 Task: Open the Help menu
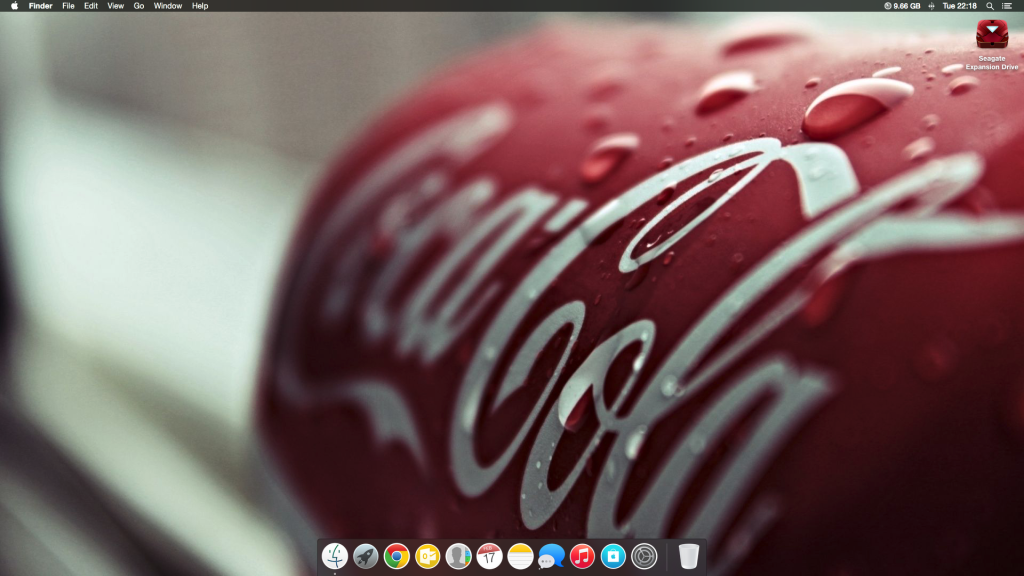[x=200, y=6]
